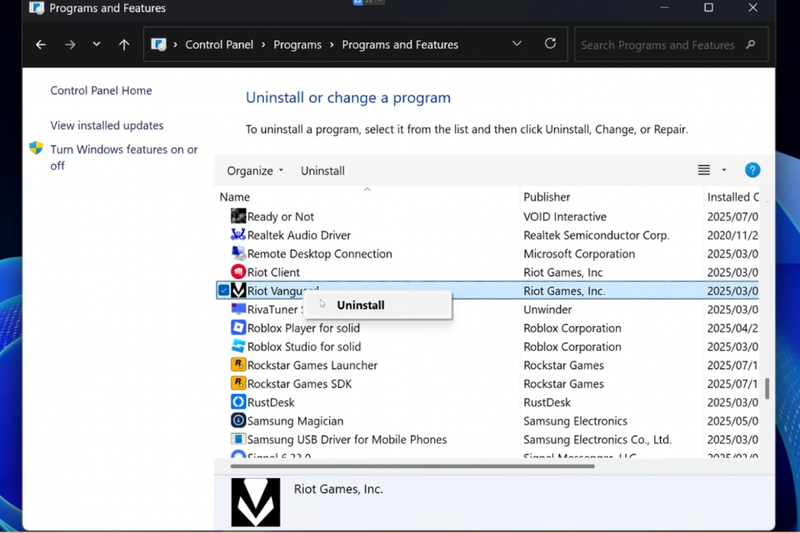Screen dimensions: 800x533
Task: Click the Rockstar Games Launcher icon
Action: tap(238, 365)
